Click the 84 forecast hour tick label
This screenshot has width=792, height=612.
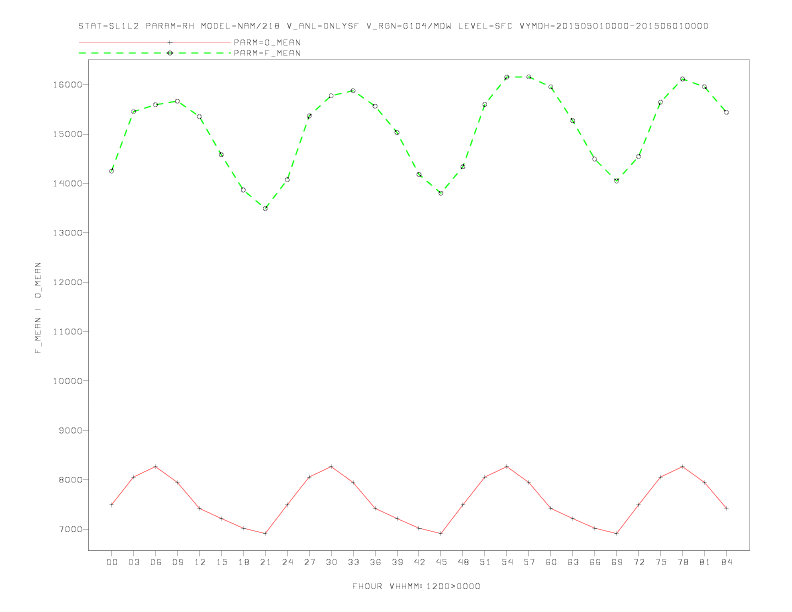726,562
